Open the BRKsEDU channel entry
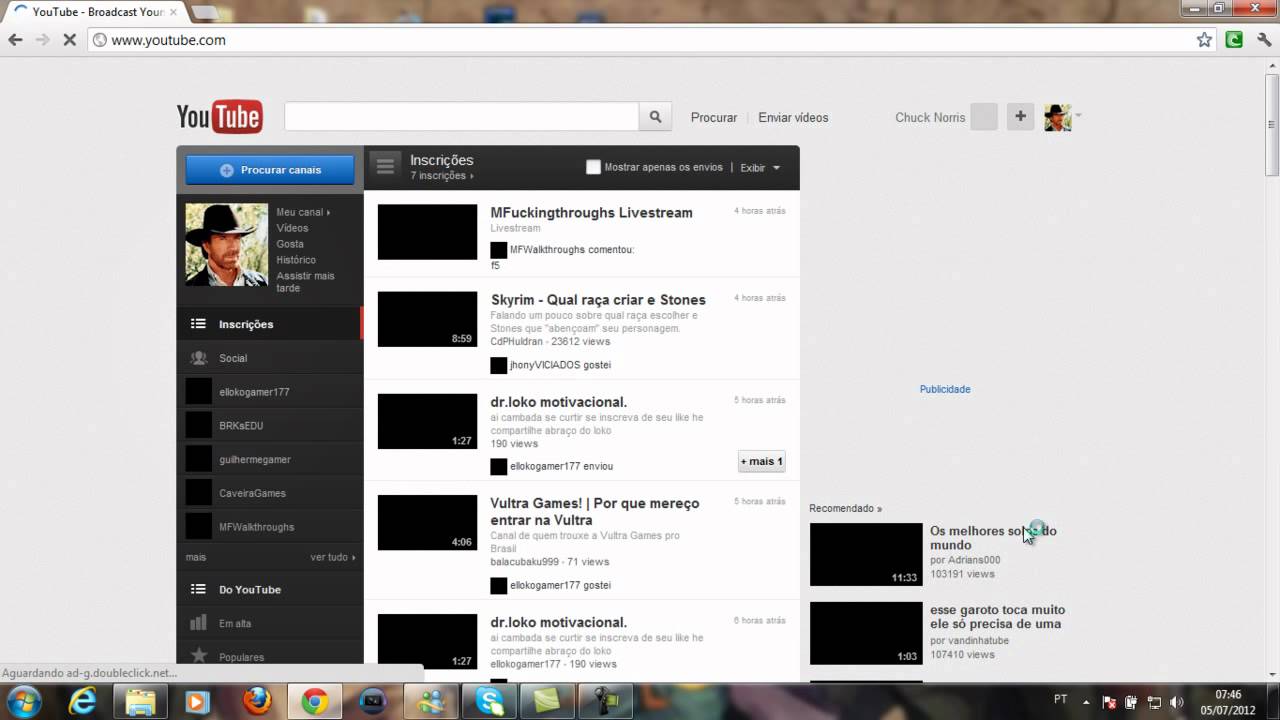 tap(270, 426)
